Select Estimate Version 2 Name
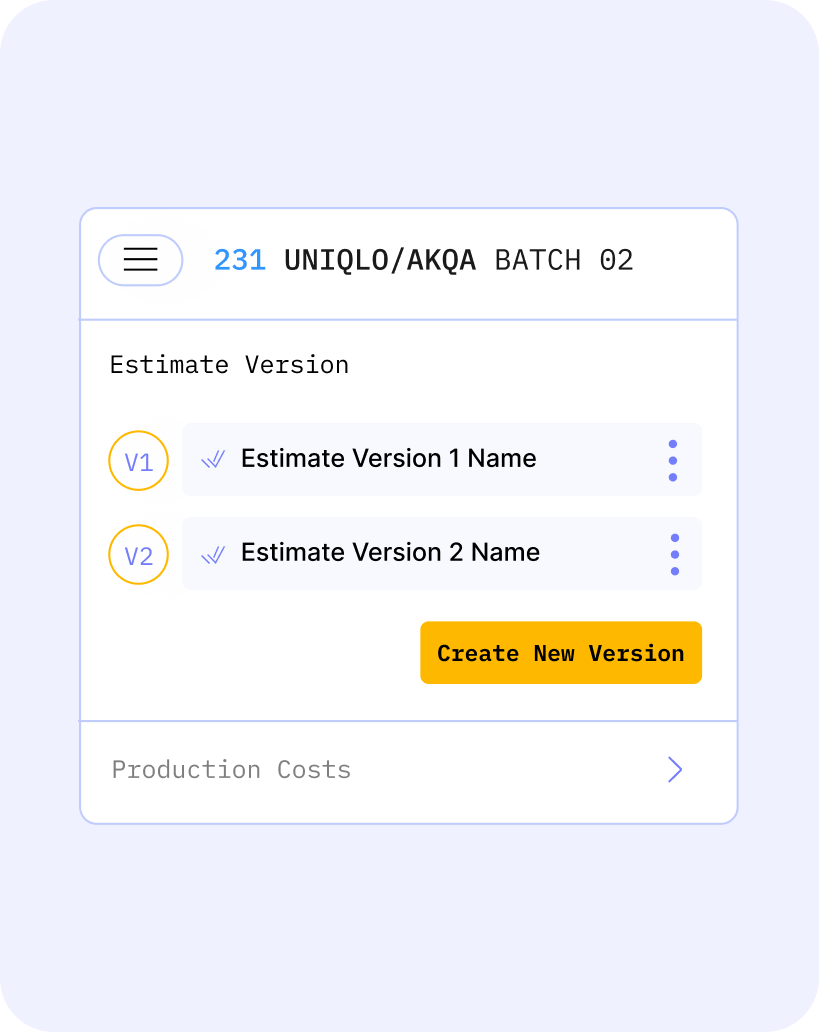Image resolution: width=819 pixels, height=1032 pixels. click(390, 552)
